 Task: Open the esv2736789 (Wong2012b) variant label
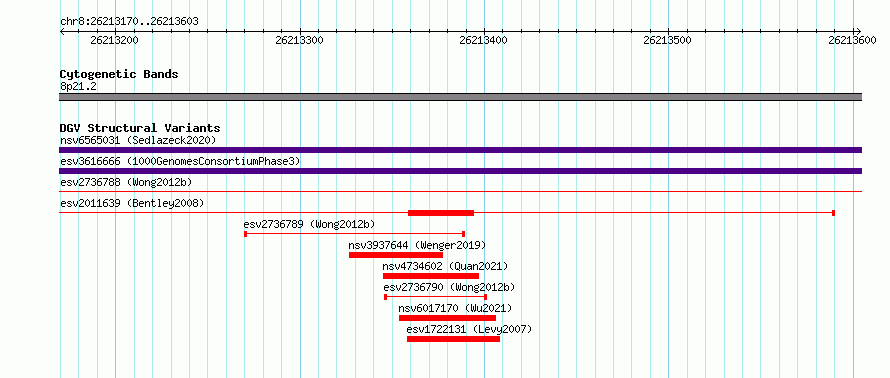309,224
